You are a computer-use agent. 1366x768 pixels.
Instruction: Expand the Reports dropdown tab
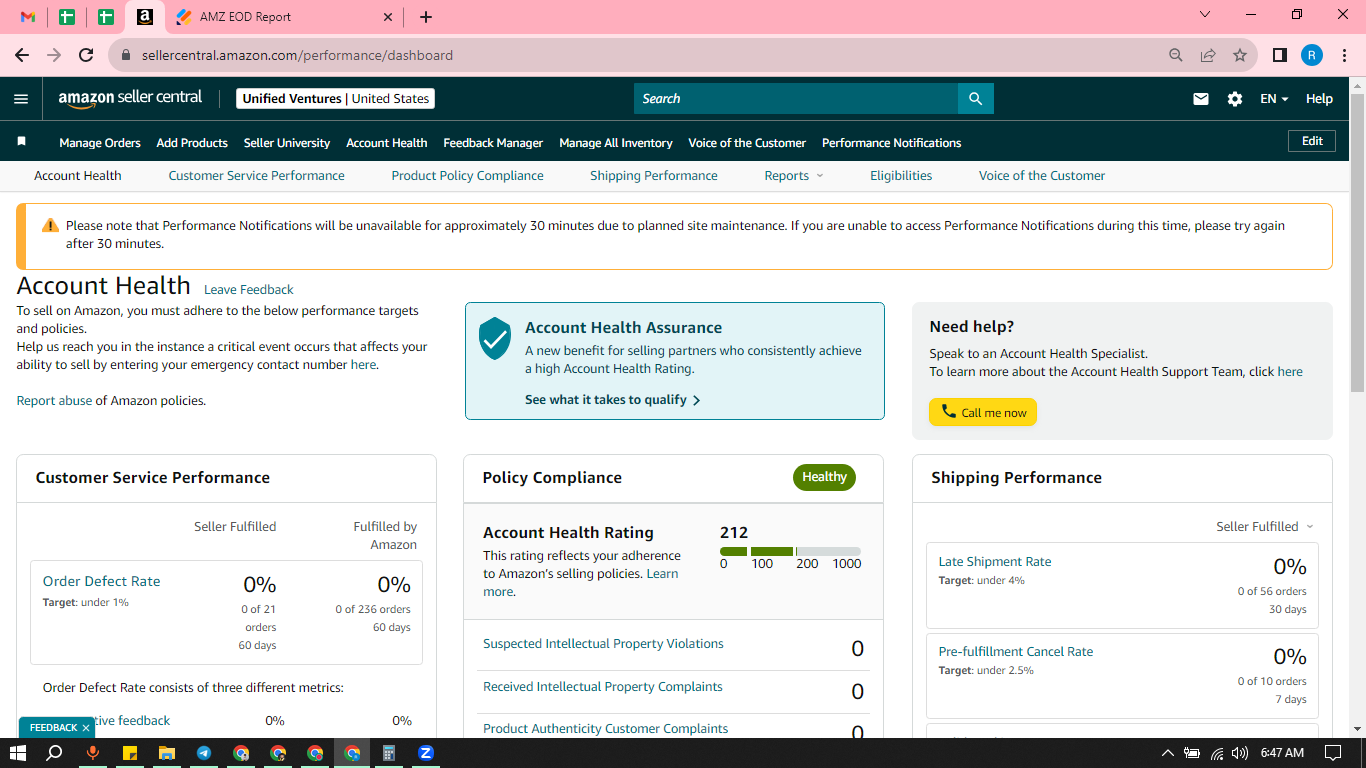(x=794, y=175)
